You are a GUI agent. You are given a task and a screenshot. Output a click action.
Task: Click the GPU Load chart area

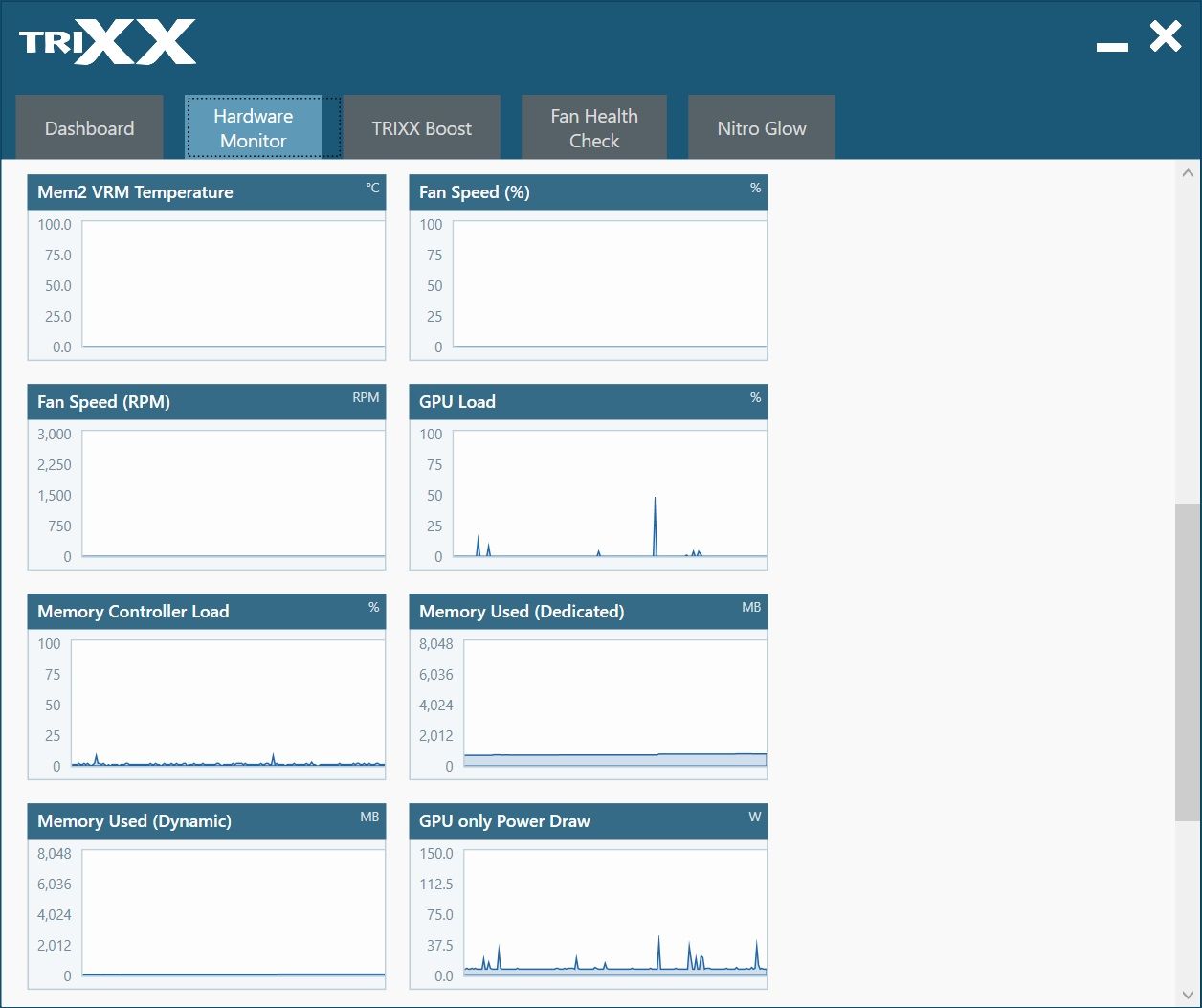610,494
